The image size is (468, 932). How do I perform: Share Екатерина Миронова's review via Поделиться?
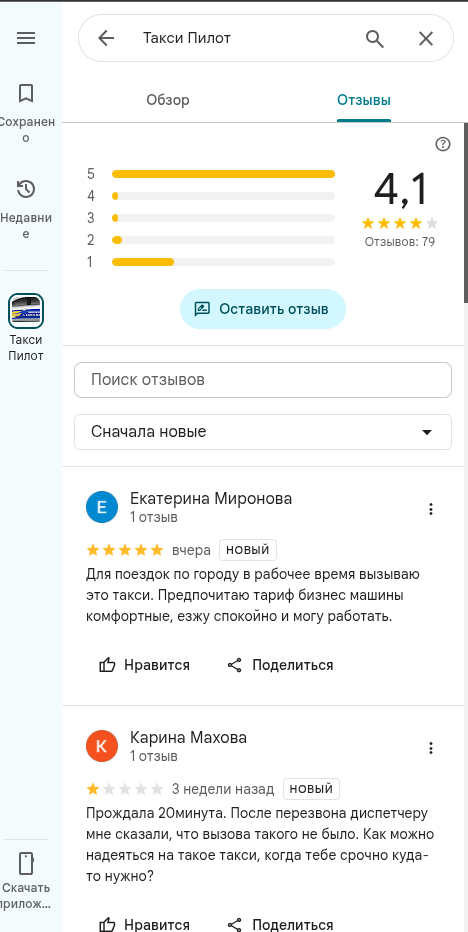click(280, 665)
